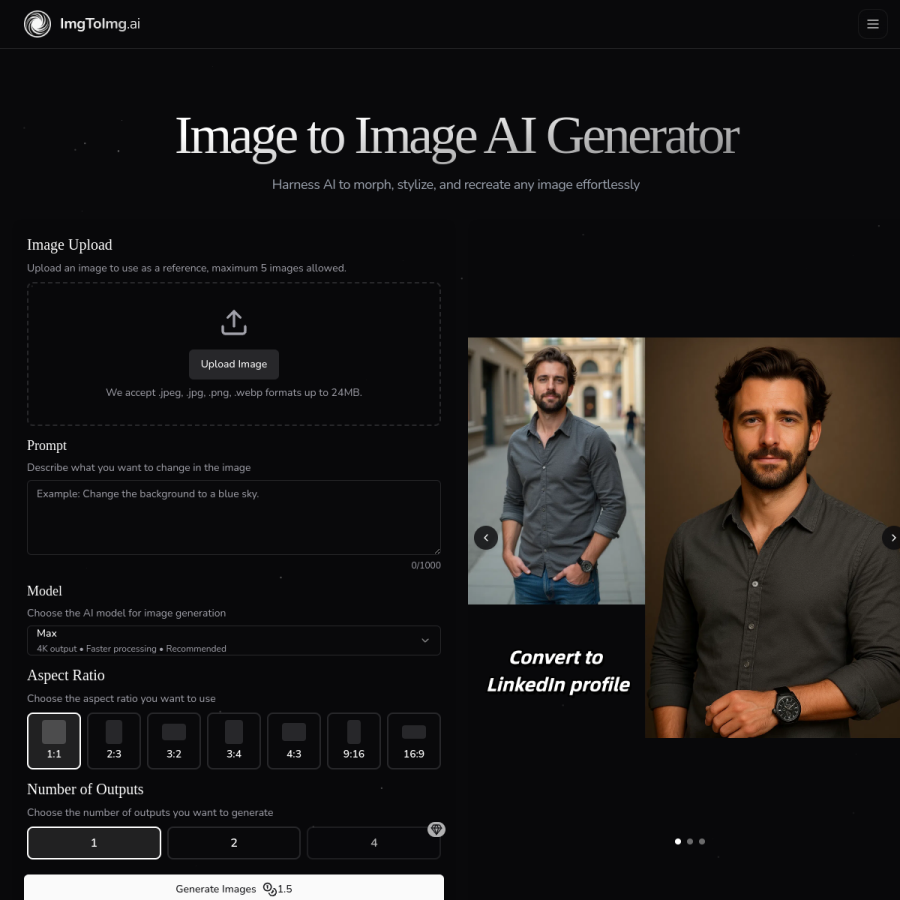Click the ImgToImg.ai swirl logo
Screen dimensions: 900x900
[x=37, y=24]
